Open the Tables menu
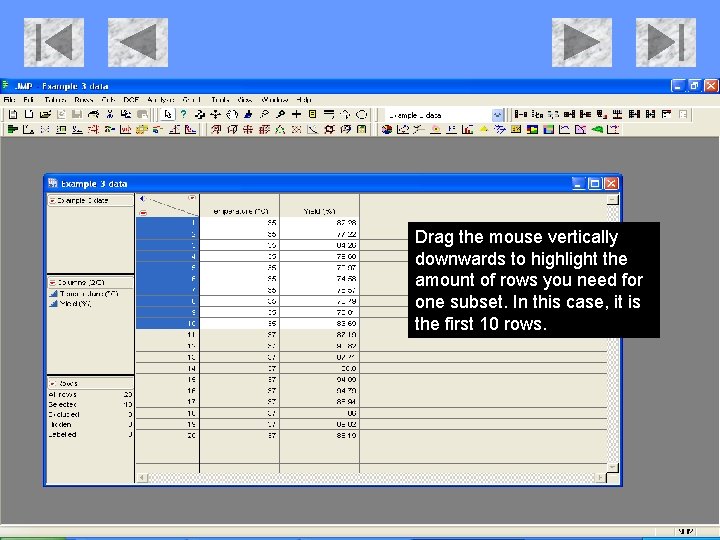Image resolution: width=720 pixels, height=540 pixels. point(55,100)
